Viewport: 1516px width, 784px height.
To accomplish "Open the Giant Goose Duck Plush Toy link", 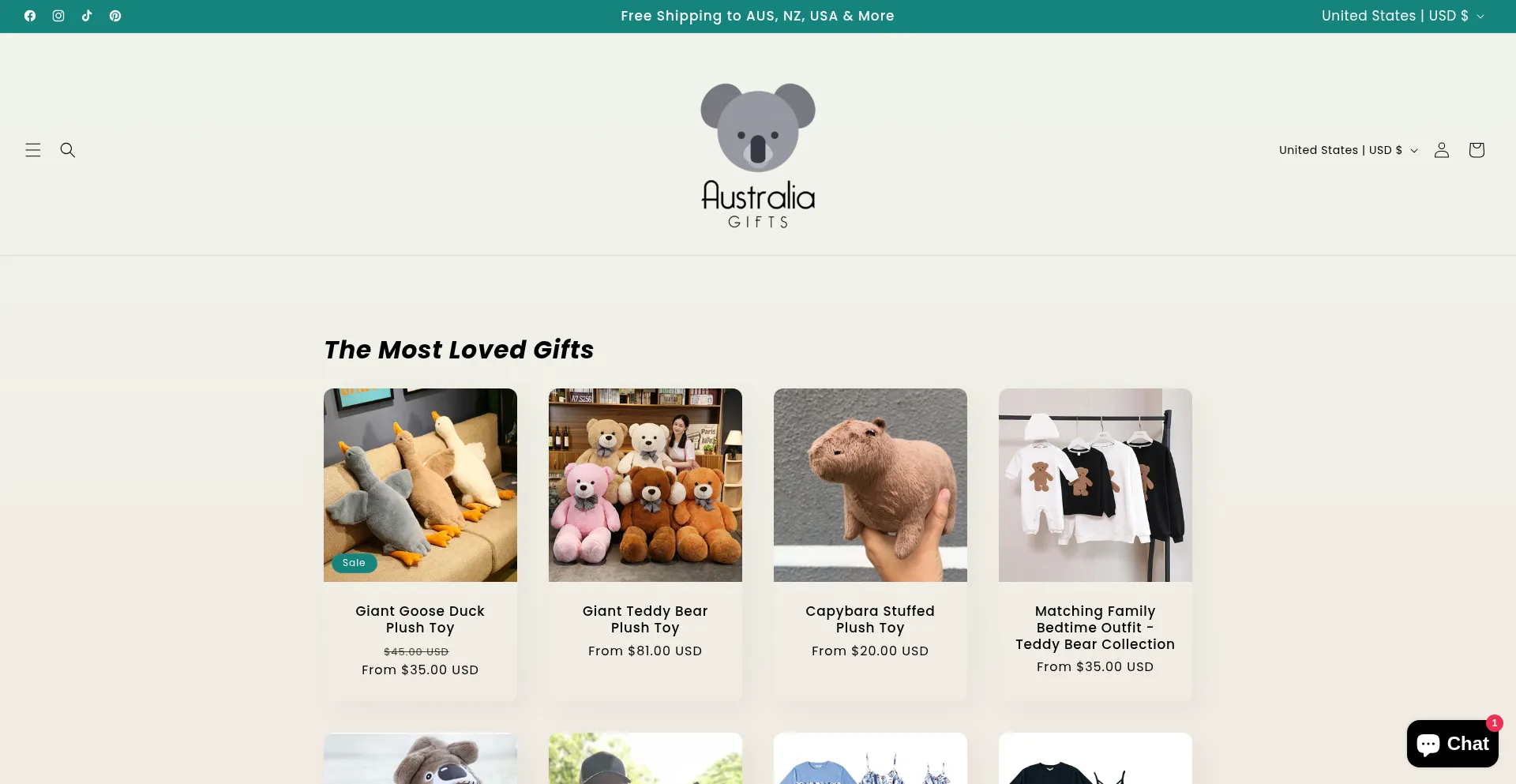I will point(420,619).
